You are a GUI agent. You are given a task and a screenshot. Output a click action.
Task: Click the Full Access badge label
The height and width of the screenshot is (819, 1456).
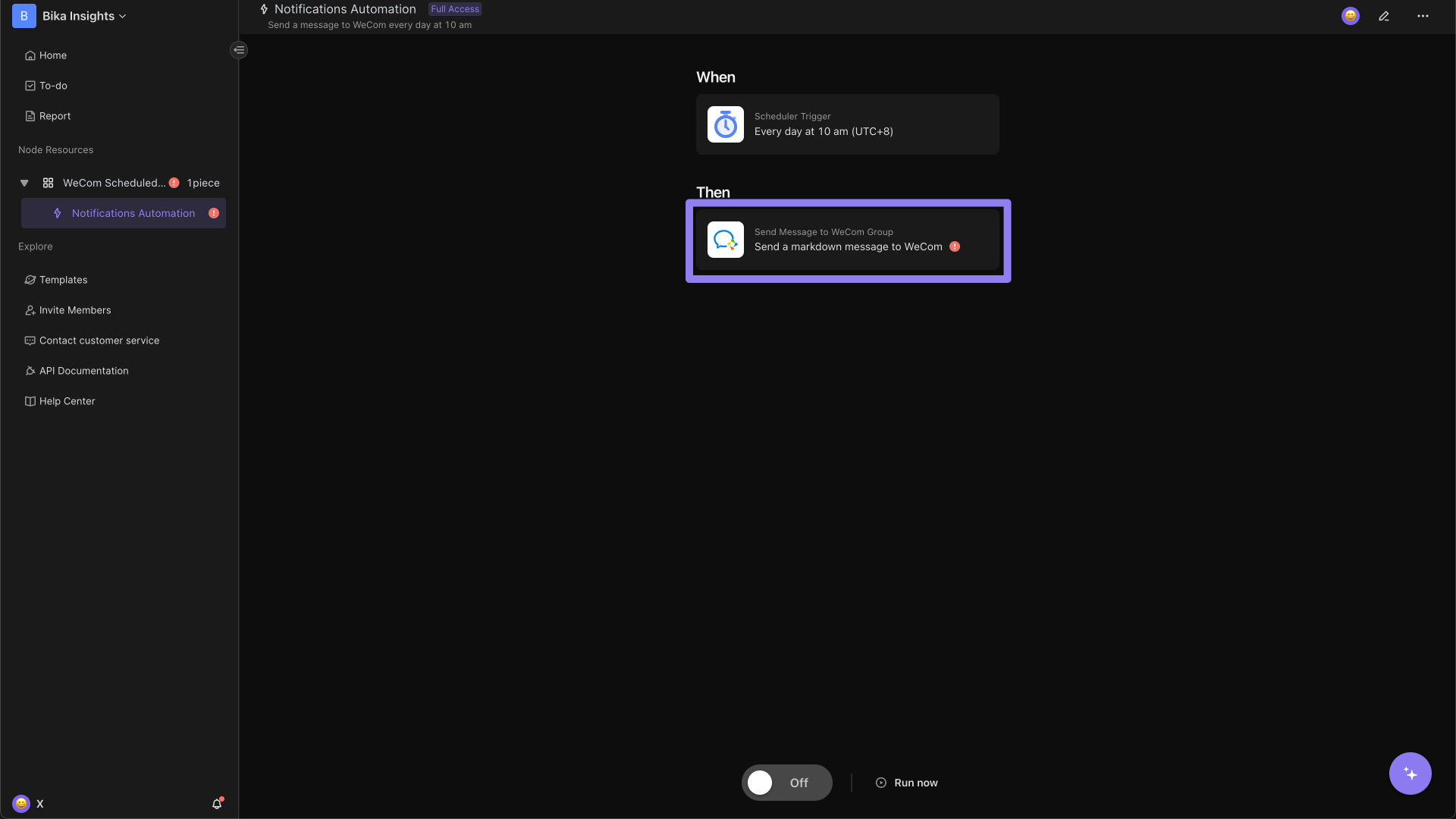454,9
